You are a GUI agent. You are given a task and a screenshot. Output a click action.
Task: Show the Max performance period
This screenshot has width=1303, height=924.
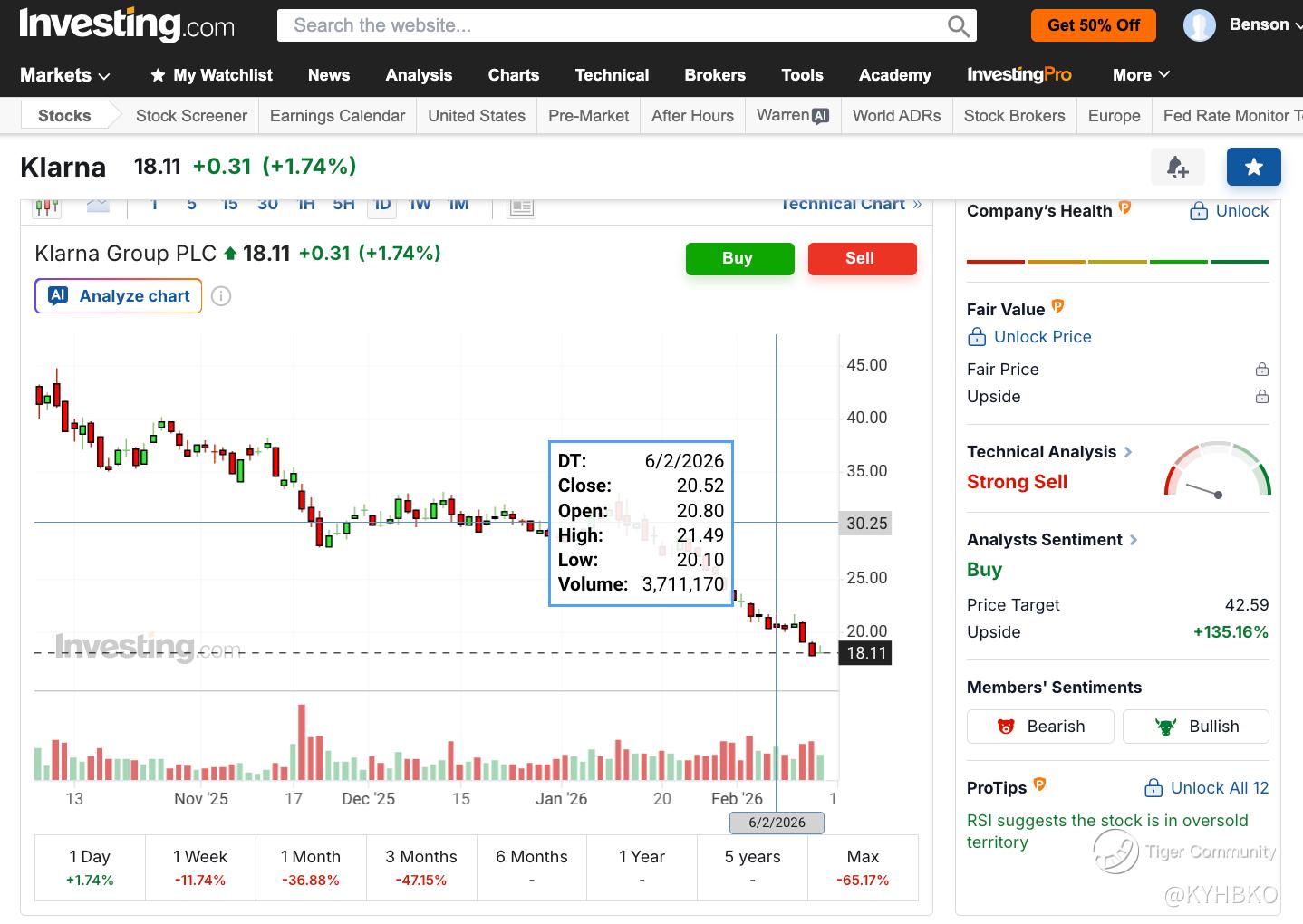[863, 867]
